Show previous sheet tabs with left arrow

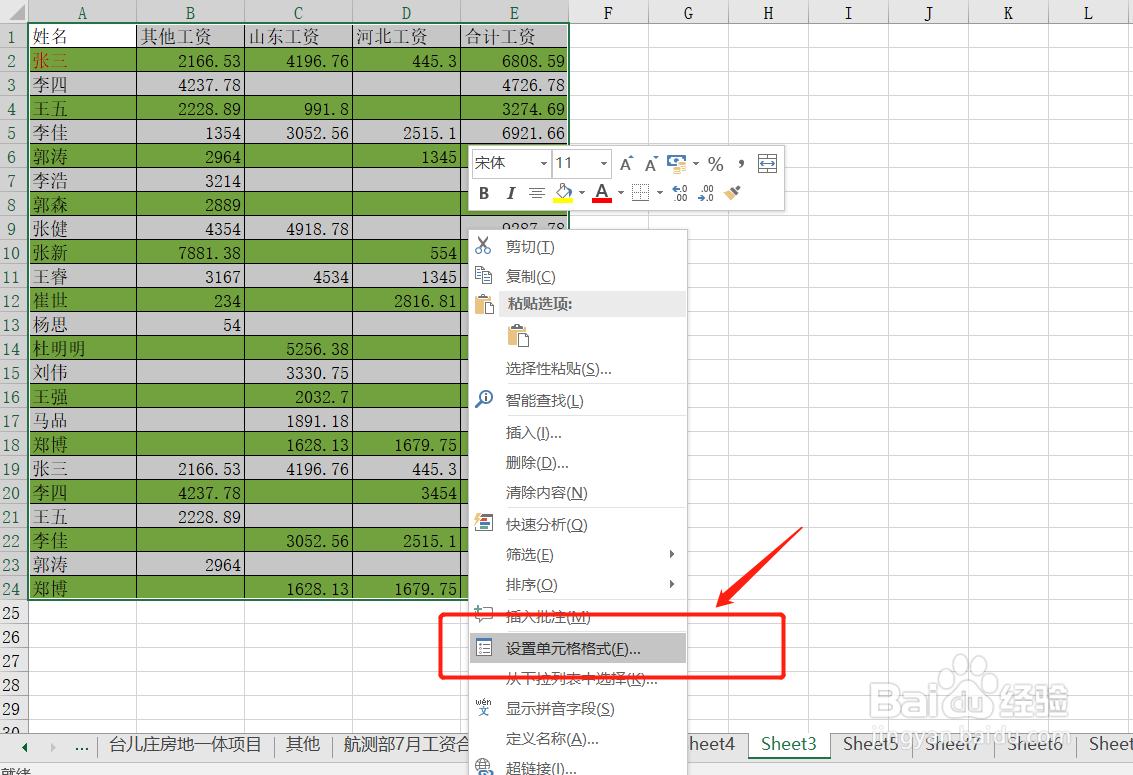pyautogui.click(x=25, y=747)
